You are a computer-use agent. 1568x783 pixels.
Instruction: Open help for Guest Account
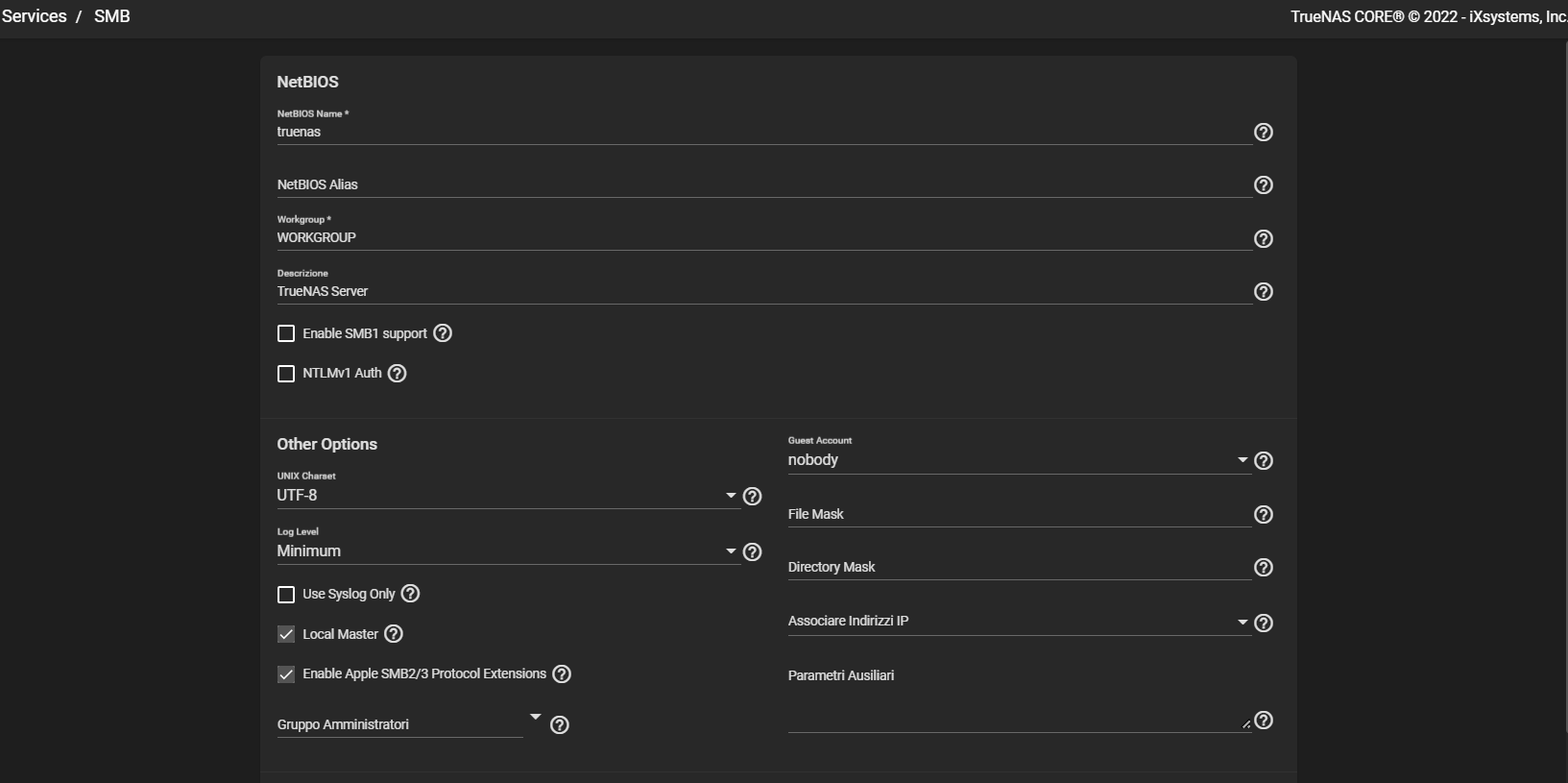pos(1264,461)
